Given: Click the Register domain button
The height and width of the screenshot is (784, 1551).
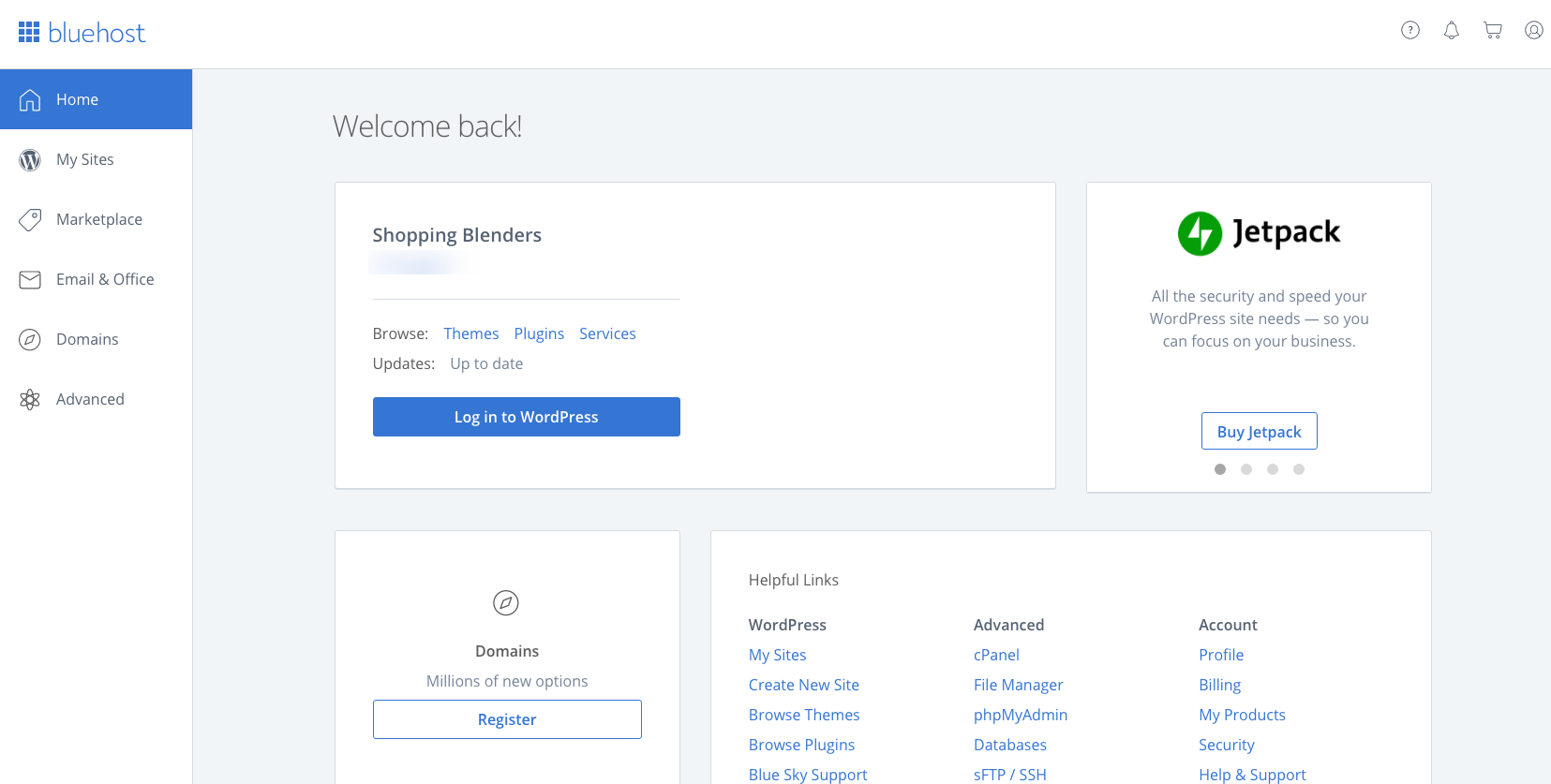Looking at the screenshot, I should (x=507, y=719).
